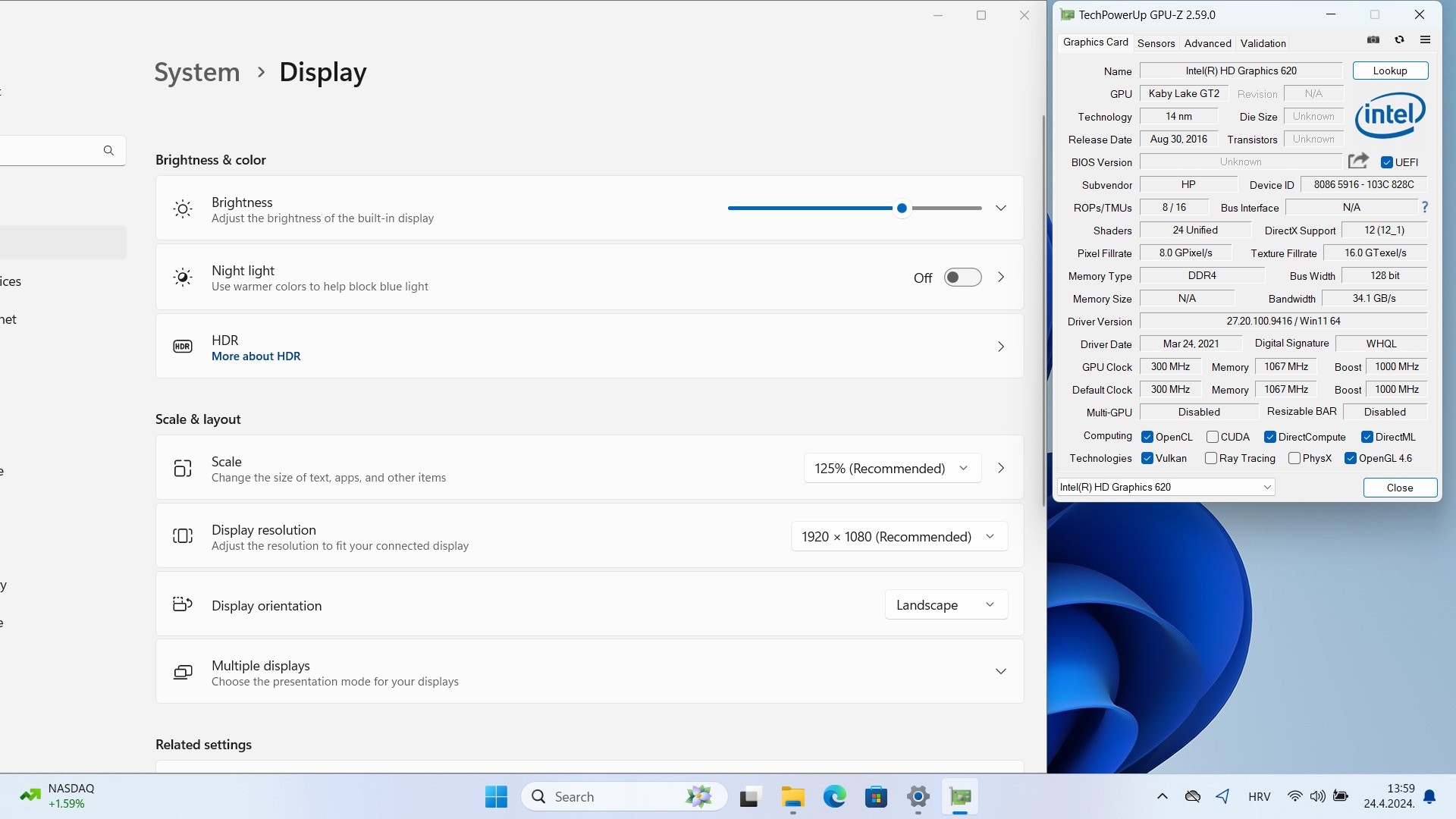Click the battery tray icon
The image size is (1456, 819).
[1341, 796]
